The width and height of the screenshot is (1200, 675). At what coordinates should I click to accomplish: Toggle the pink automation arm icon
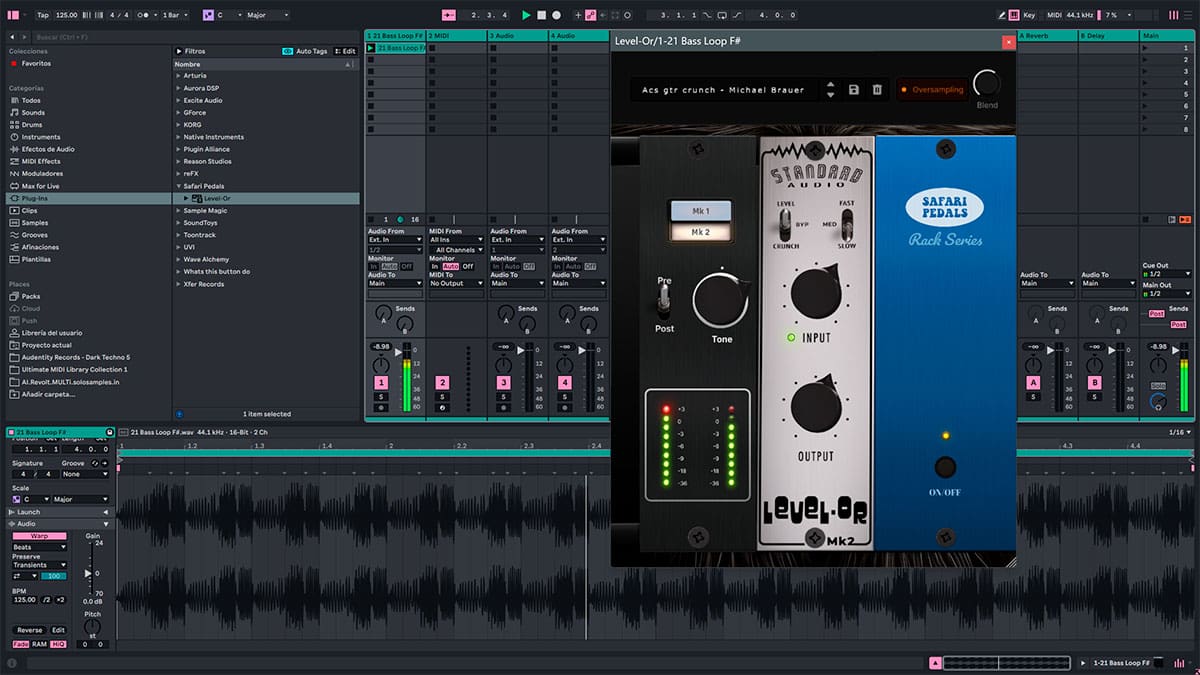click(x=591, y=15)
